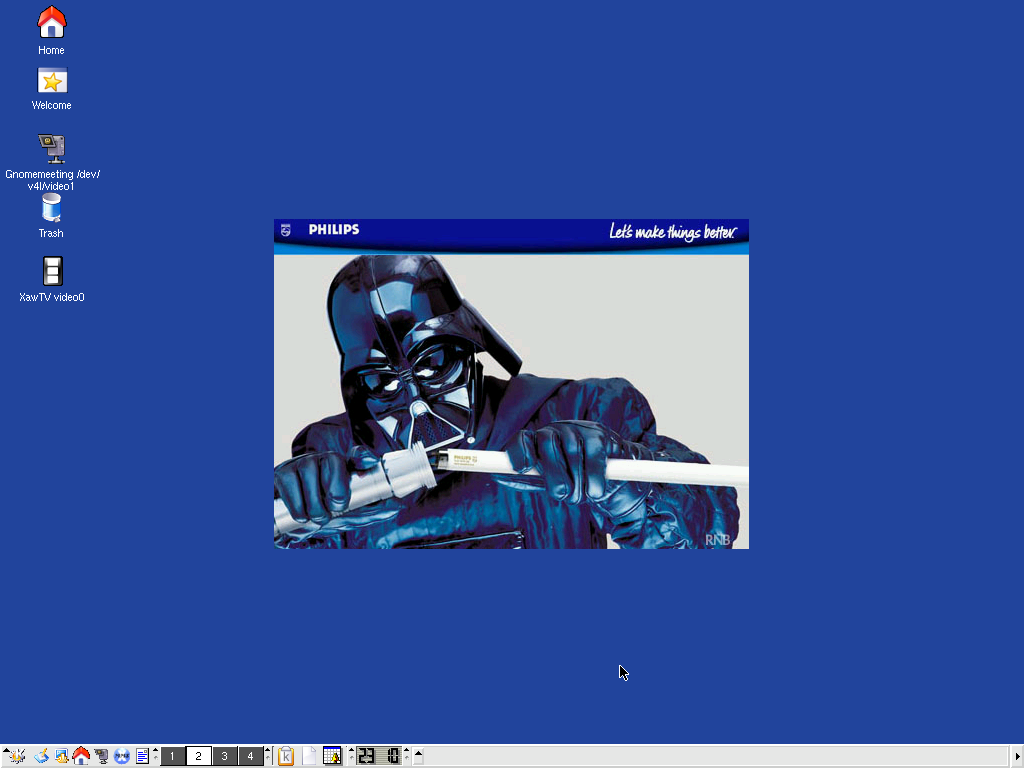The width and height of the screenshot is (1024, 768).
Task: Open the Home desktop icon
Action: [x=51, y=31]
